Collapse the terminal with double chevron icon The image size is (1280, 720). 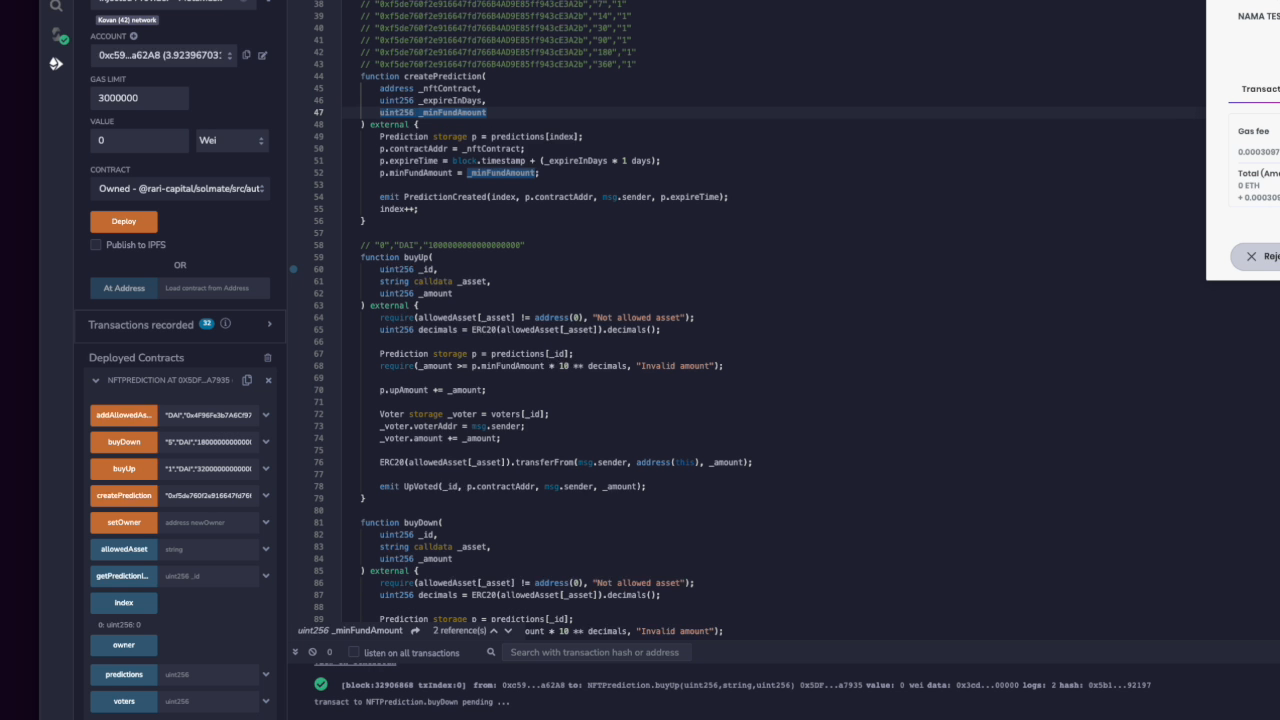tap(295, 652)
